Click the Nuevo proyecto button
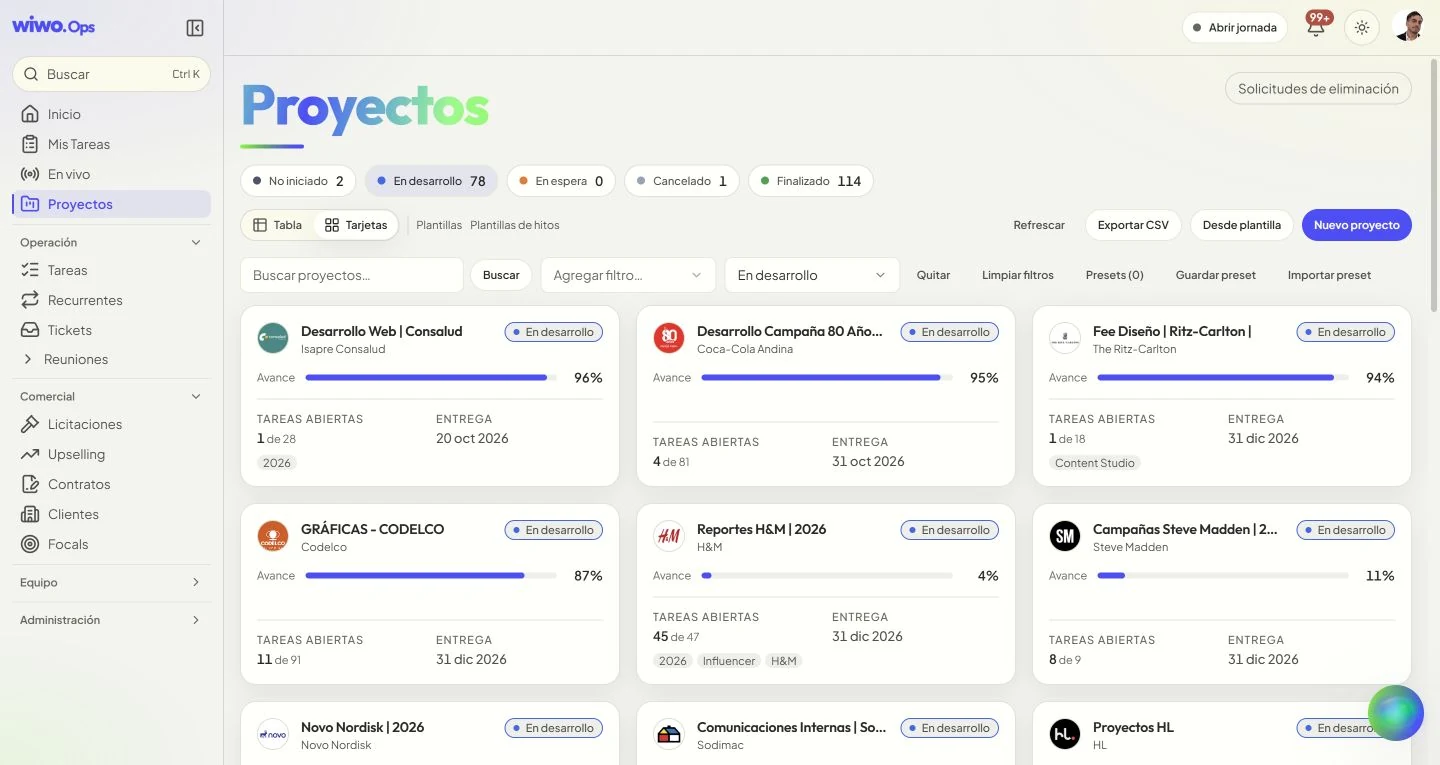Viewport: 1440px width, 765px height. pos(1356,225)
